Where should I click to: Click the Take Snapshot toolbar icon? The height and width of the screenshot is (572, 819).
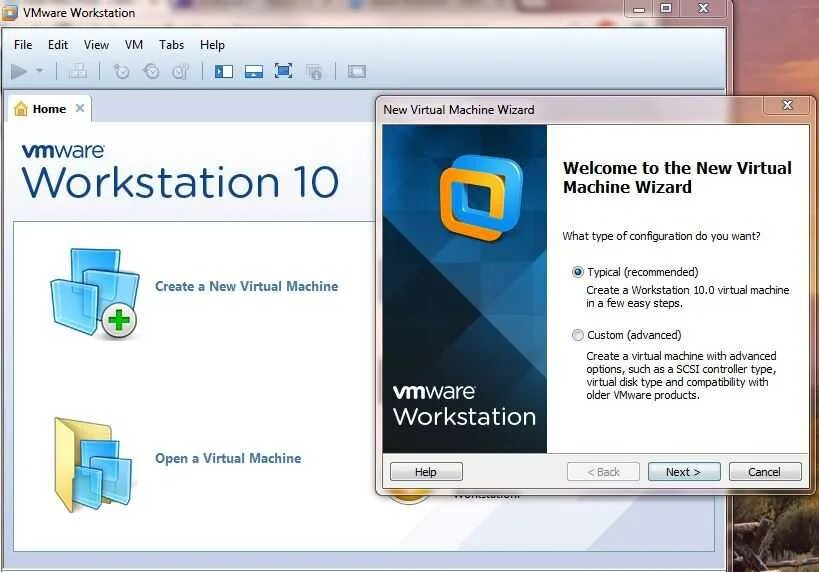pos(121,71)
